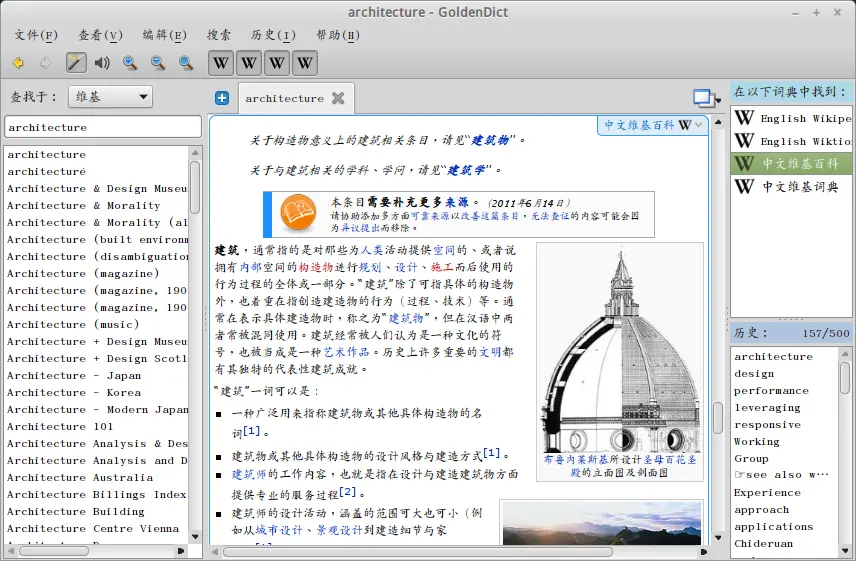Open the 建筑师 link in bullet list
Viewport: 856px width, 561px height.
(249, 474)
